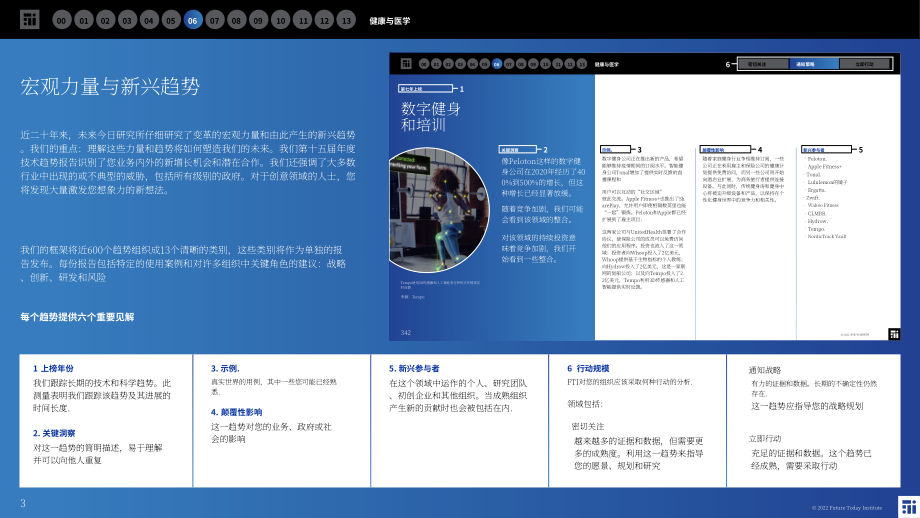
Task: Click the 6 行动规模 heading
Action: [x=588, y=368]
